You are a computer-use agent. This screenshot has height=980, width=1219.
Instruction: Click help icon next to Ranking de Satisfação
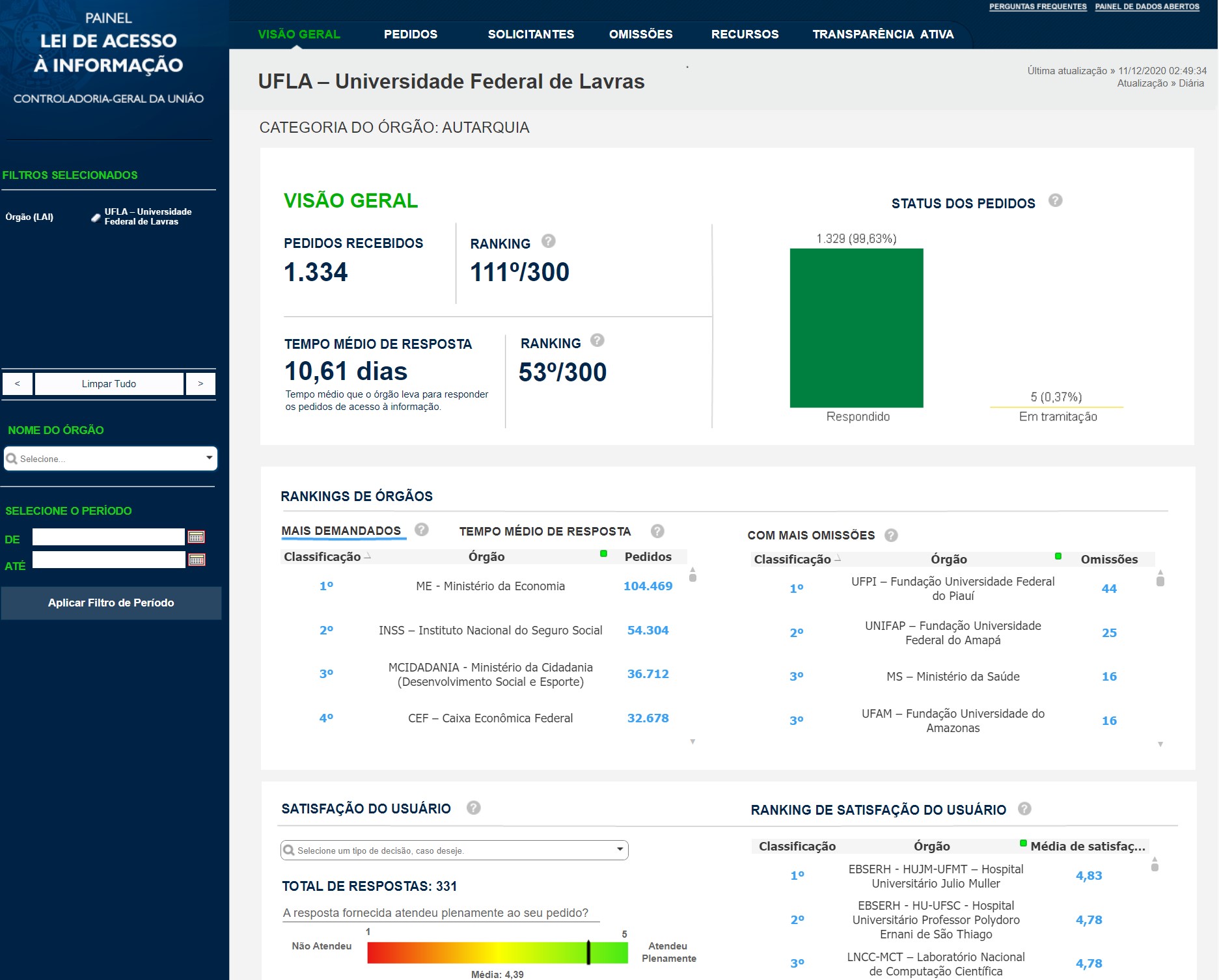pos(1024,809)
